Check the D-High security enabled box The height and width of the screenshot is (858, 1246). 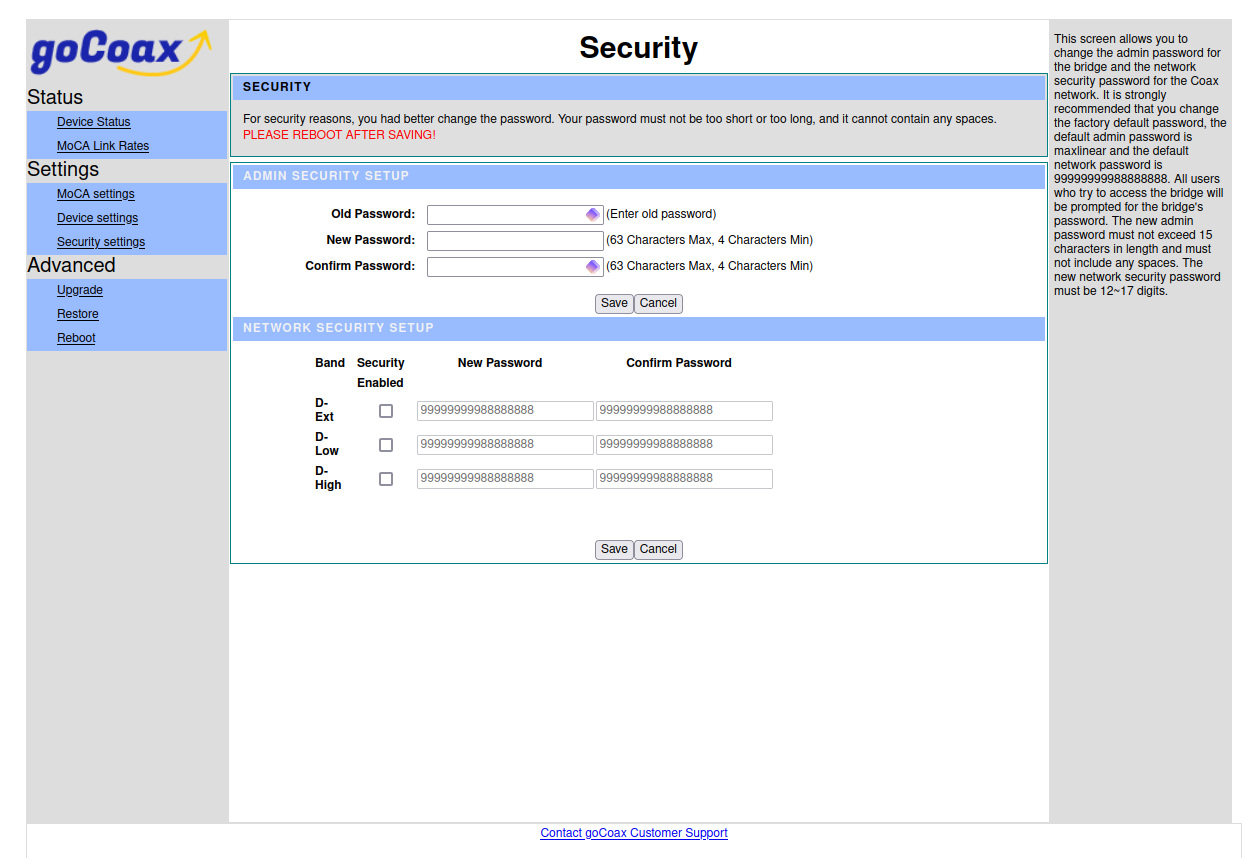point(386,479)
